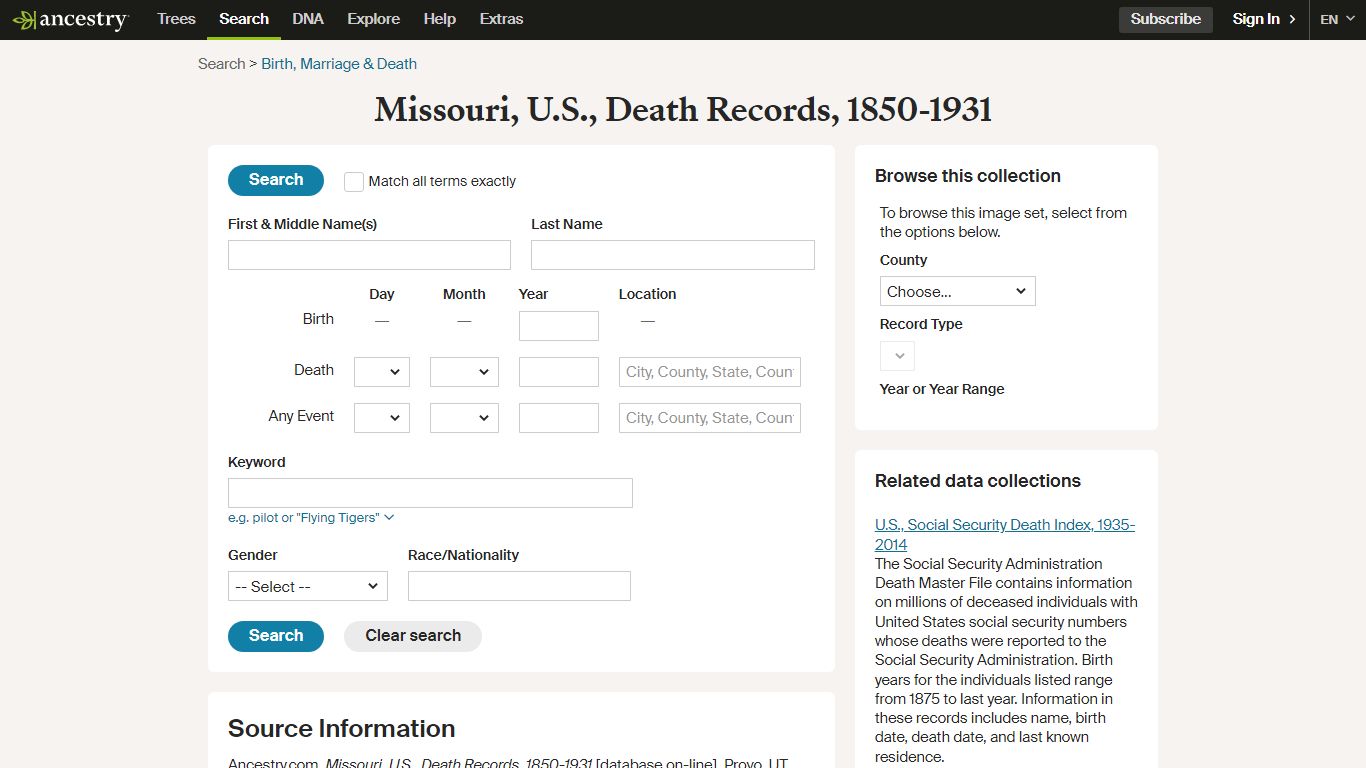The height and width of the screenshot is (768, 1366).
Task: Open the Explore menu
Action: [373, 19]
